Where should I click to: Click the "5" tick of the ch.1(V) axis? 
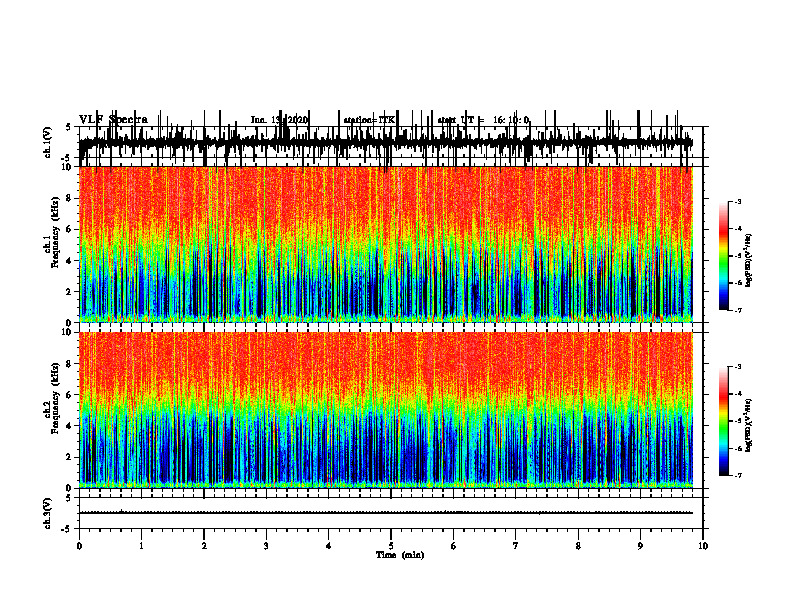pyautogui.click(x=68, y=128)
